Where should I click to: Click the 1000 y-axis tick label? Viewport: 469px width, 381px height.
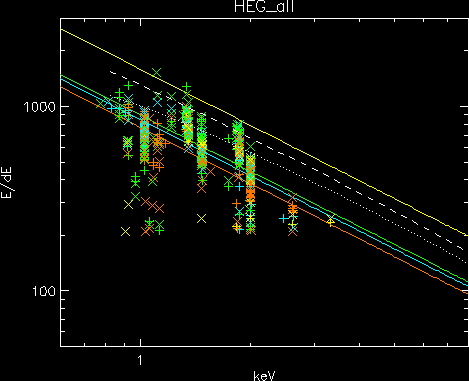tap(39, 107)
